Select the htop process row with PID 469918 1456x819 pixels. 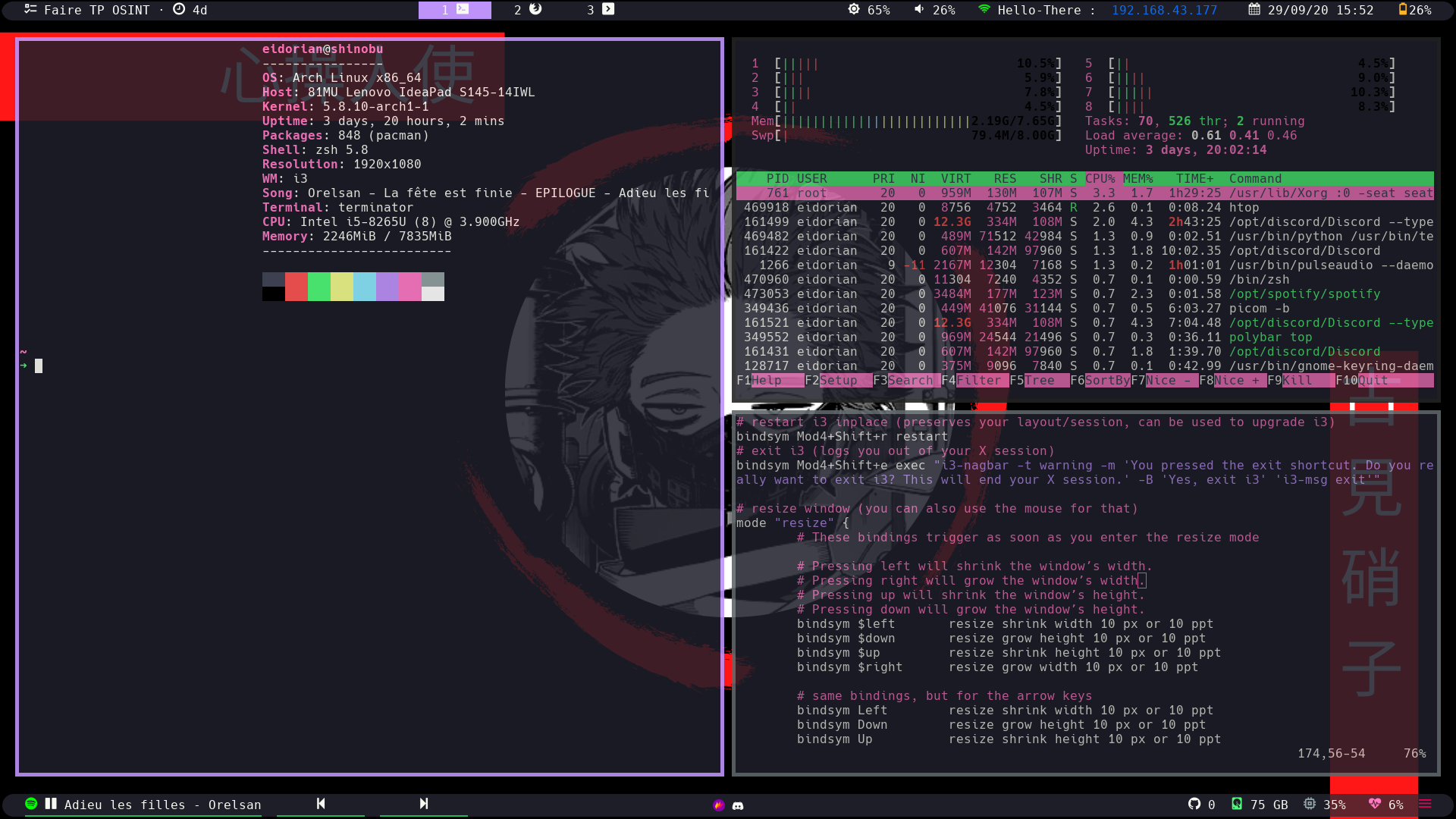tap(1084, 208)
